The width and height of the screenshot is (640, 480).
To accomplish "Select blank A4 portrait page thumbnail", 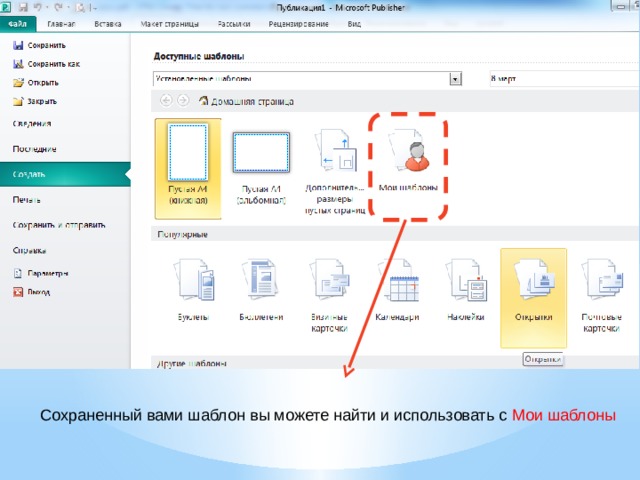I will point(188,153).
